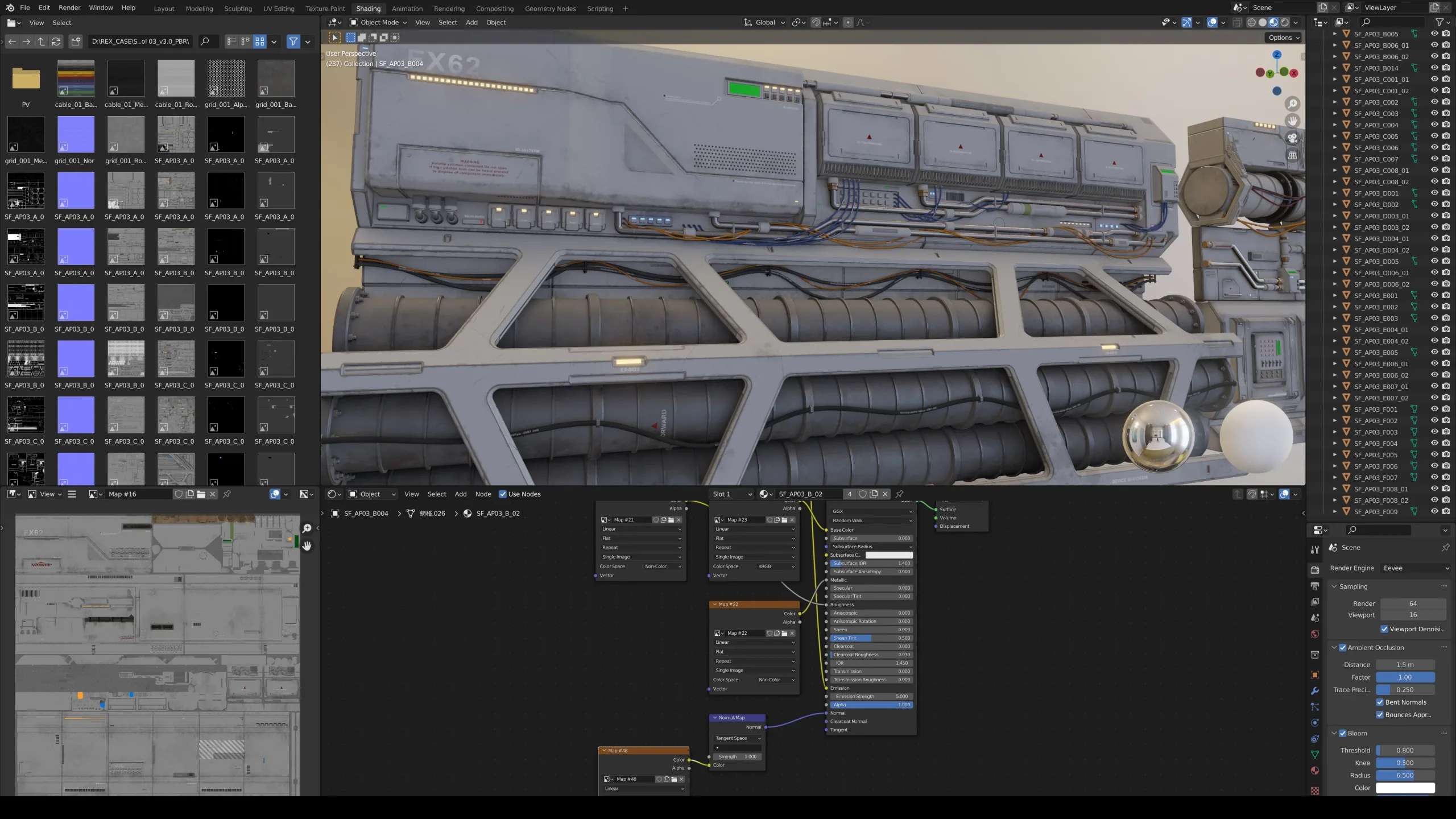This screenshot has width=1456, height=819.
Task: Click the Slot 1 material slot button
Action: point(732,494)
